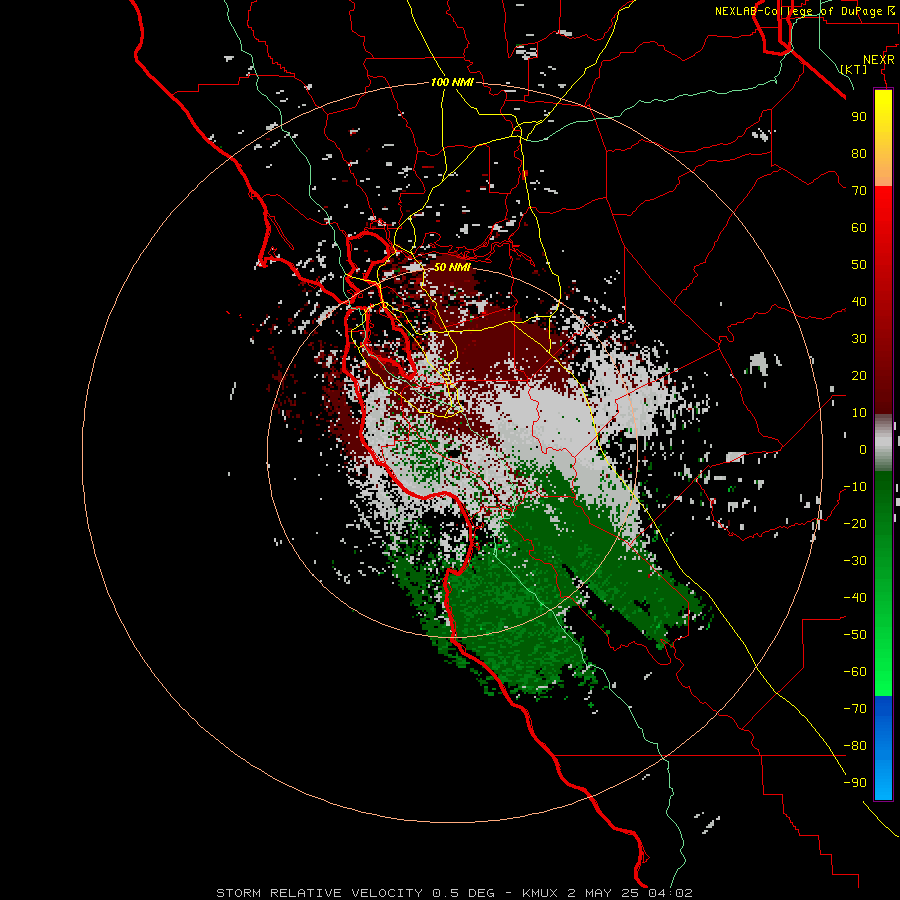The image size is (900, 900).
Task: Click the -80 value on the velocity scale
Action: [x=855, y=746]
